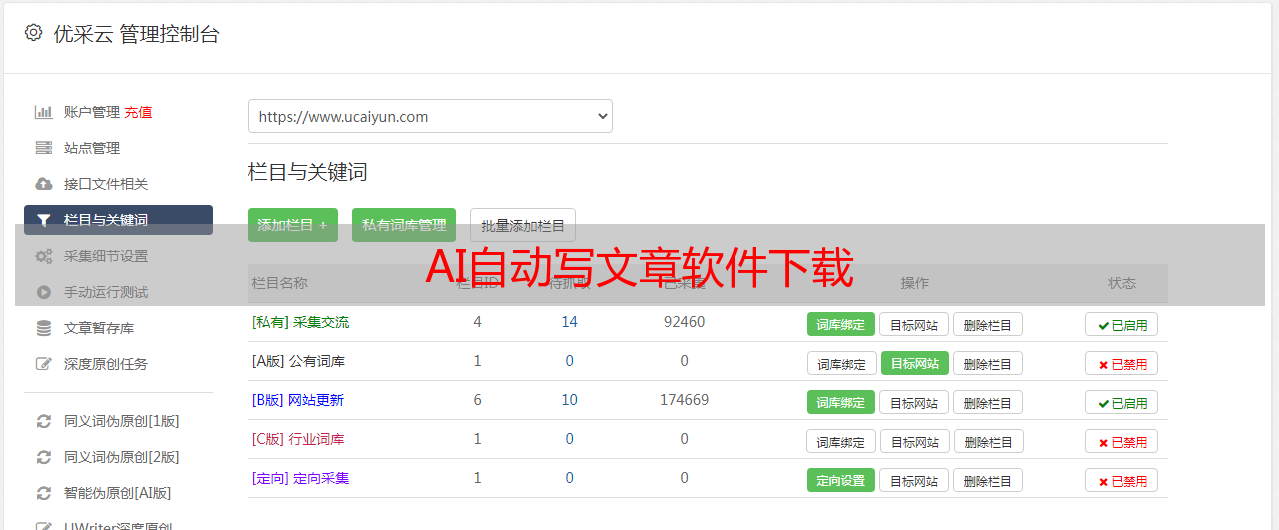The image size is (1279, 530).
Task: Click the server icon for 站点管理
Action: point(44,148)
